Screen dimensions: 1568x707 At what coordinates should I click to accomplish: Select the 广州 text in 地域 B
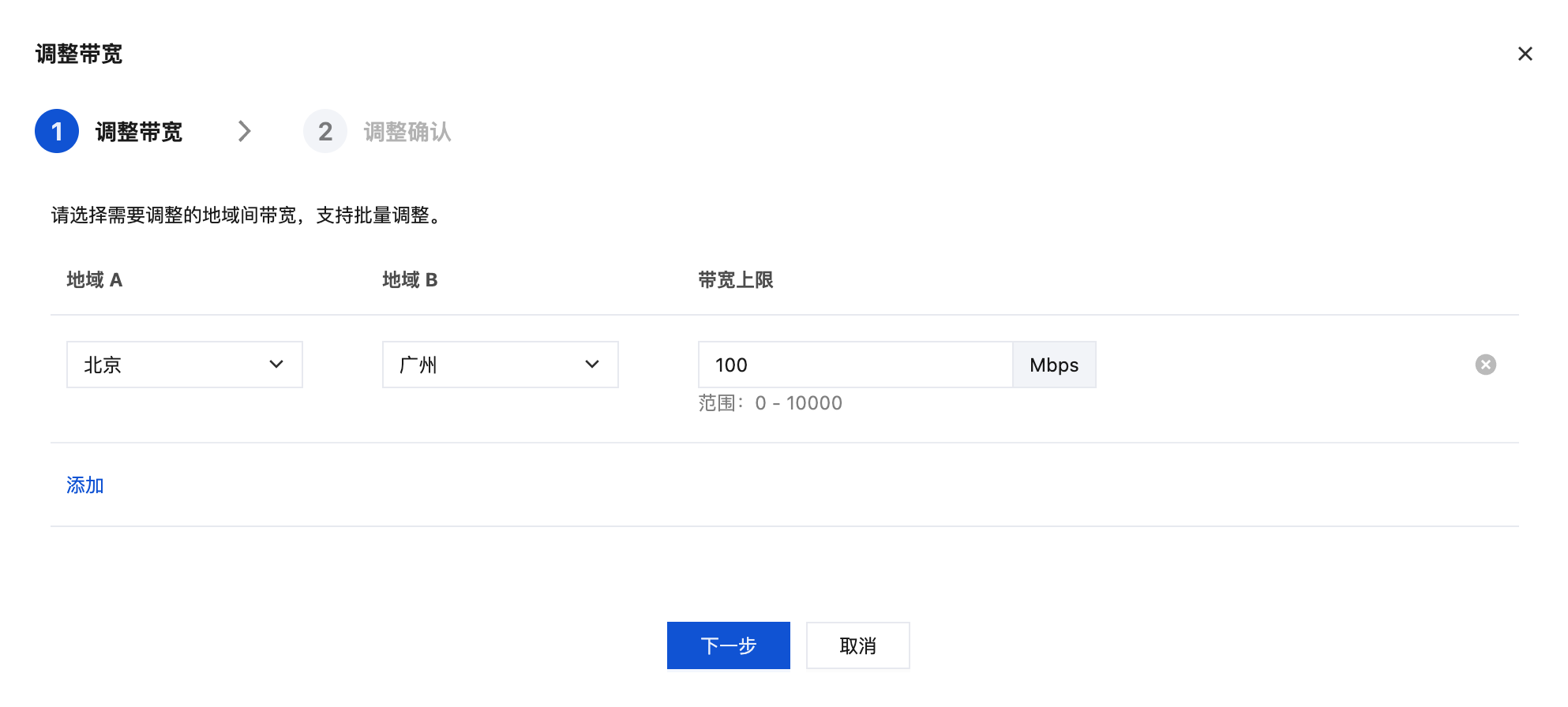pos(418,365)
